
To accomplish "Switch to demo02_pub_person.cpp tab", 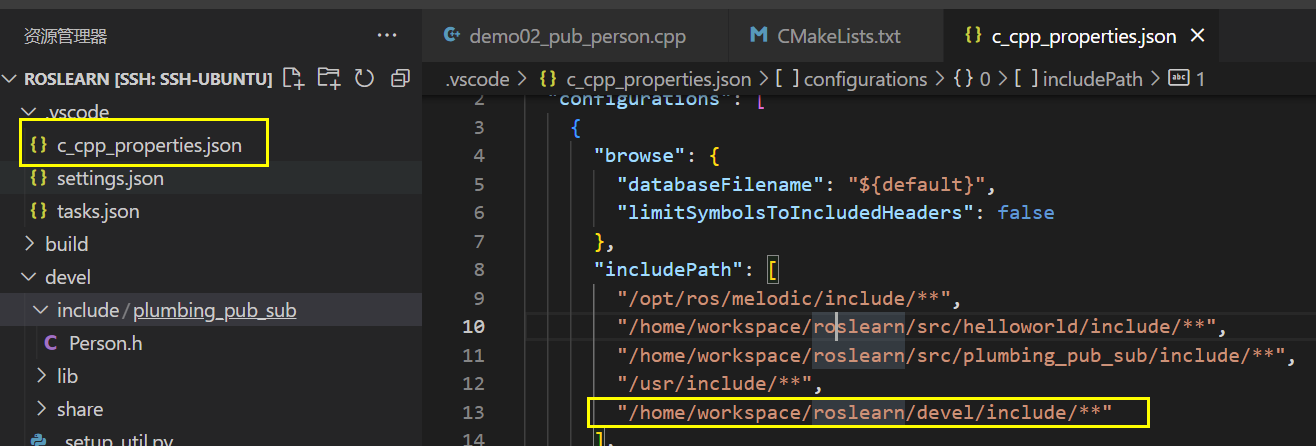I will tap(578, 37).
